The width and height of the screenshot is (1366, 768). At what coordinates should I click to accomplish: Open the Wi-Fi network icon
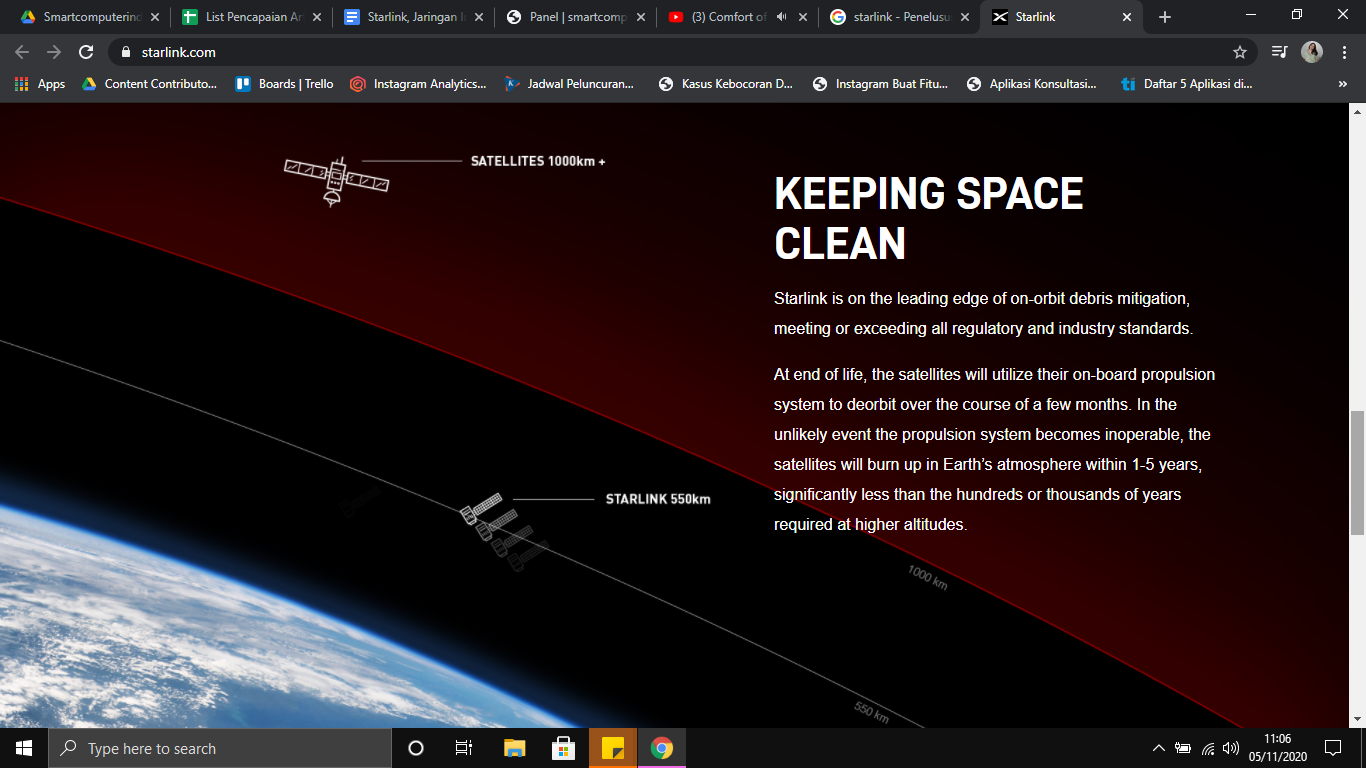tap(1208, 748)
